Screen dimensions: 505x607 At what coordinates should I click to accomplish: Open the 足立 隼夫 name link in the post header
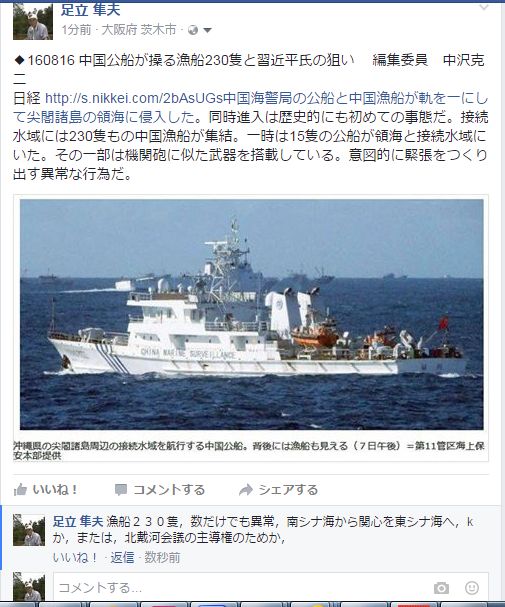tap(91, 9)
